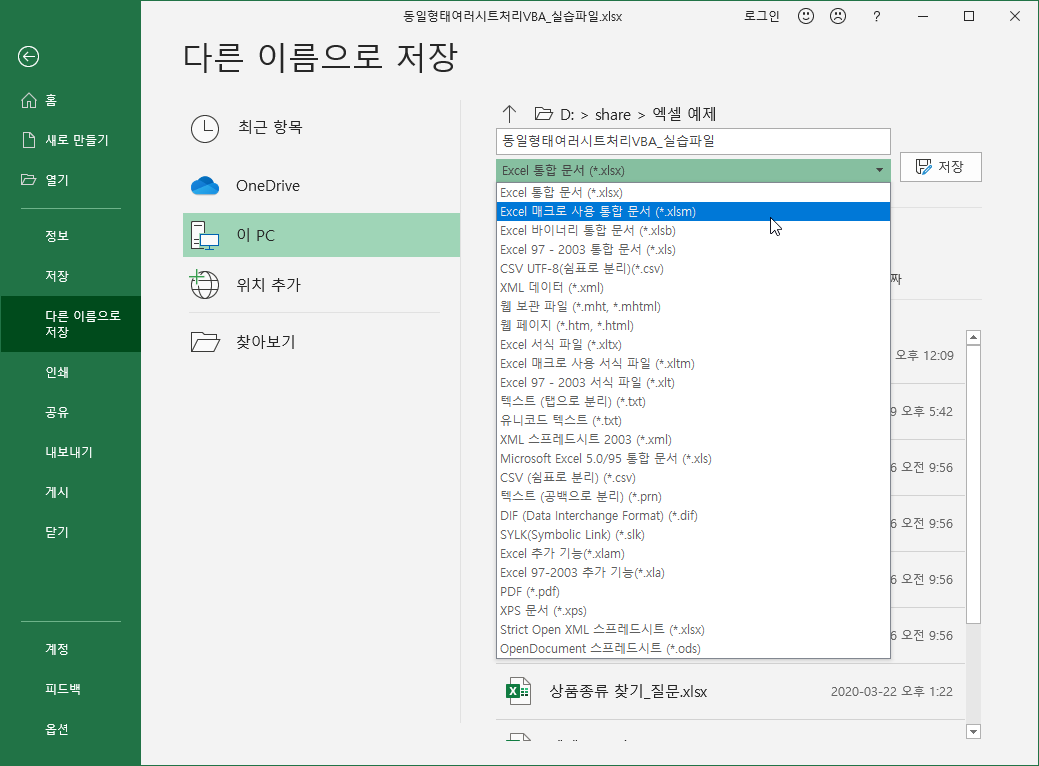Screen dimensions: 1039x766
Task: Choose XML 데이터 (*.xml) format
Action: (693, 288)
